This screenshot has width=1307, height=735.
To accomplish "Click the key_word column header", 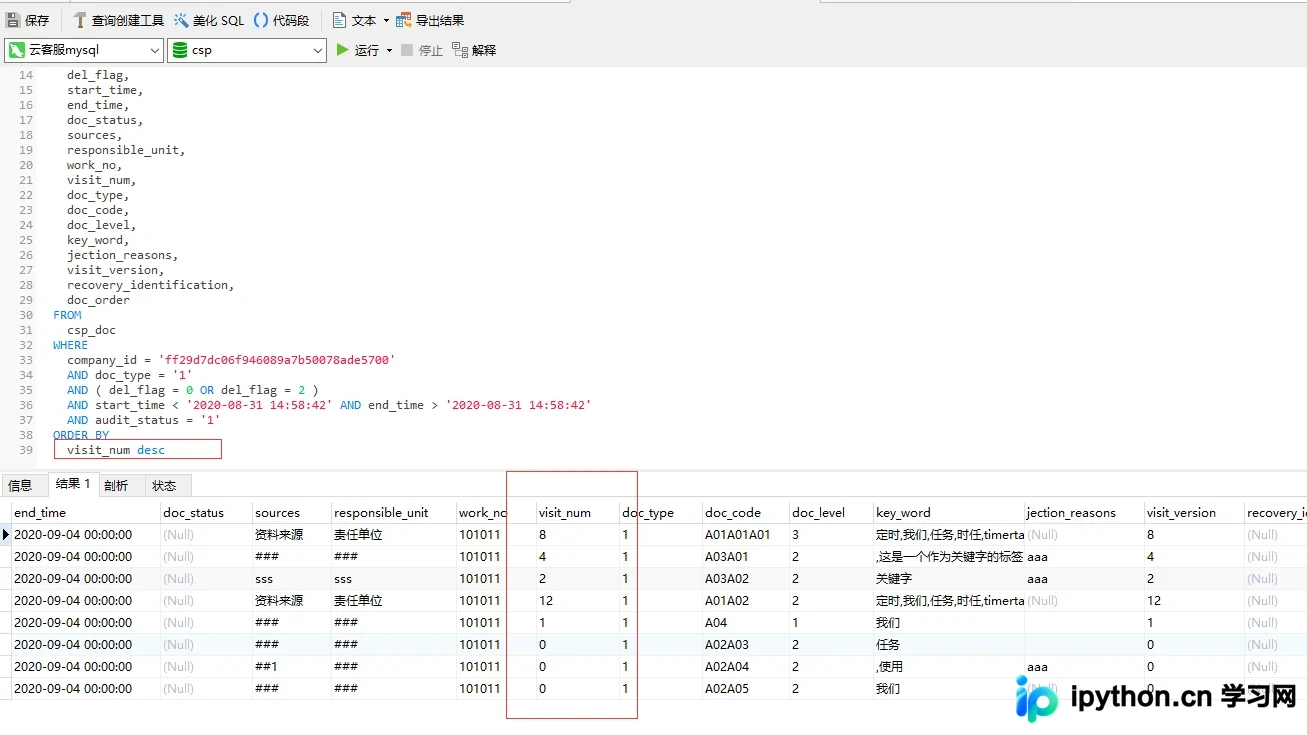I will click(949, 512).
